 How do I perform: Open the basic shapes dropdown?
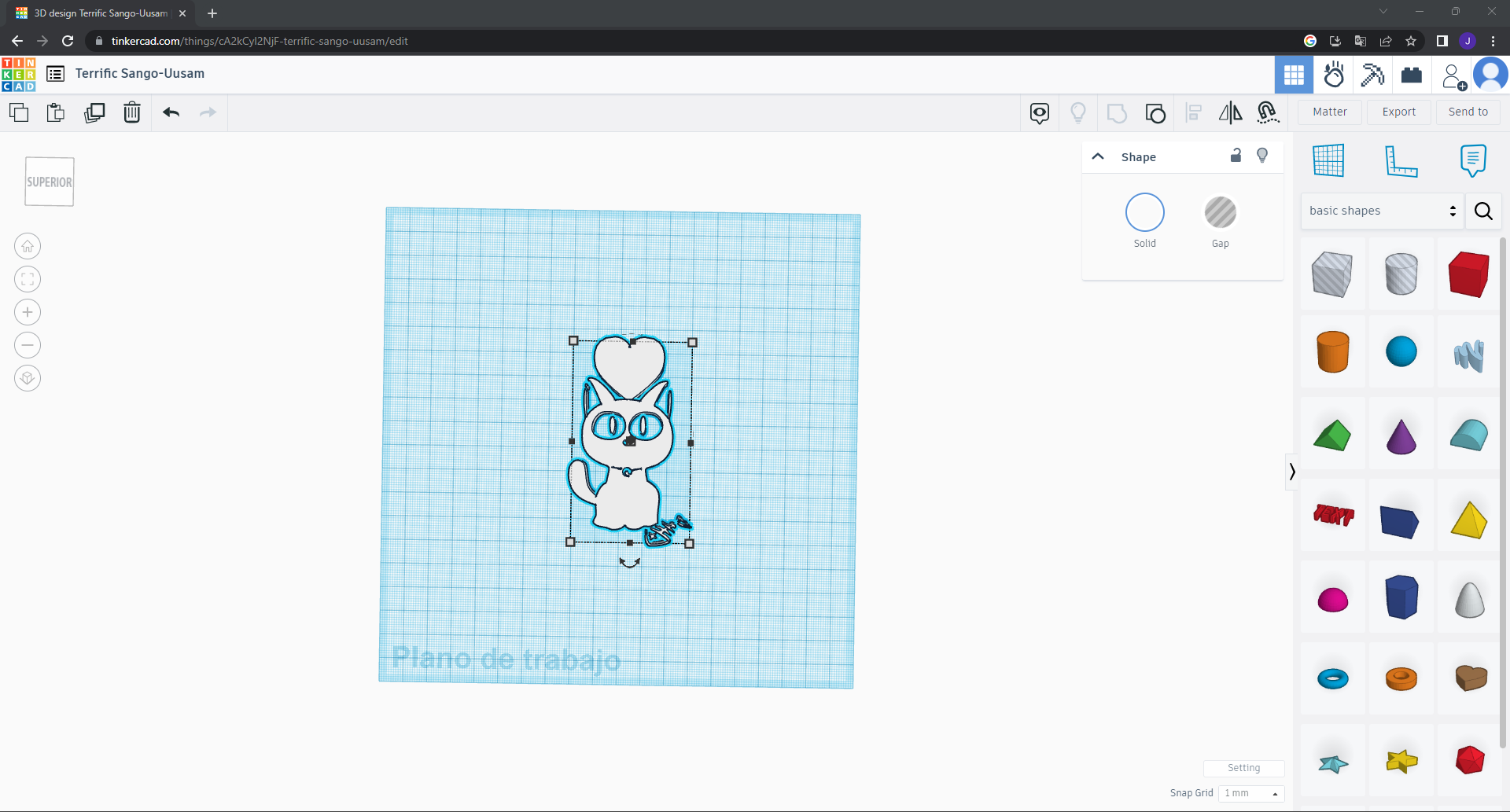click(x=1382, y=211)
